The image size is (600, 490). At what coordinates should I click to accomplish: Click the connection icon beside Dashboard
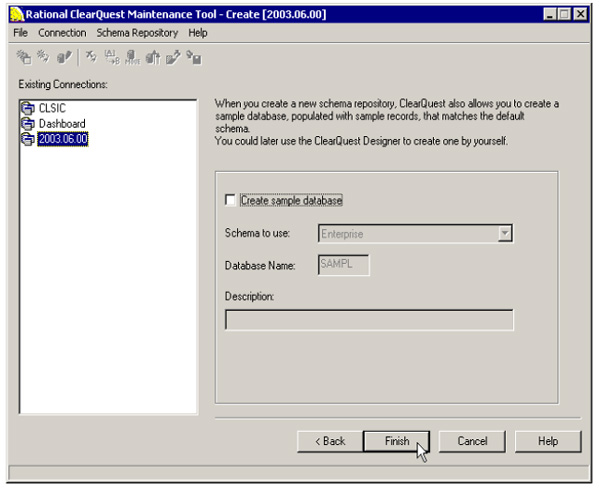point(28,124)
